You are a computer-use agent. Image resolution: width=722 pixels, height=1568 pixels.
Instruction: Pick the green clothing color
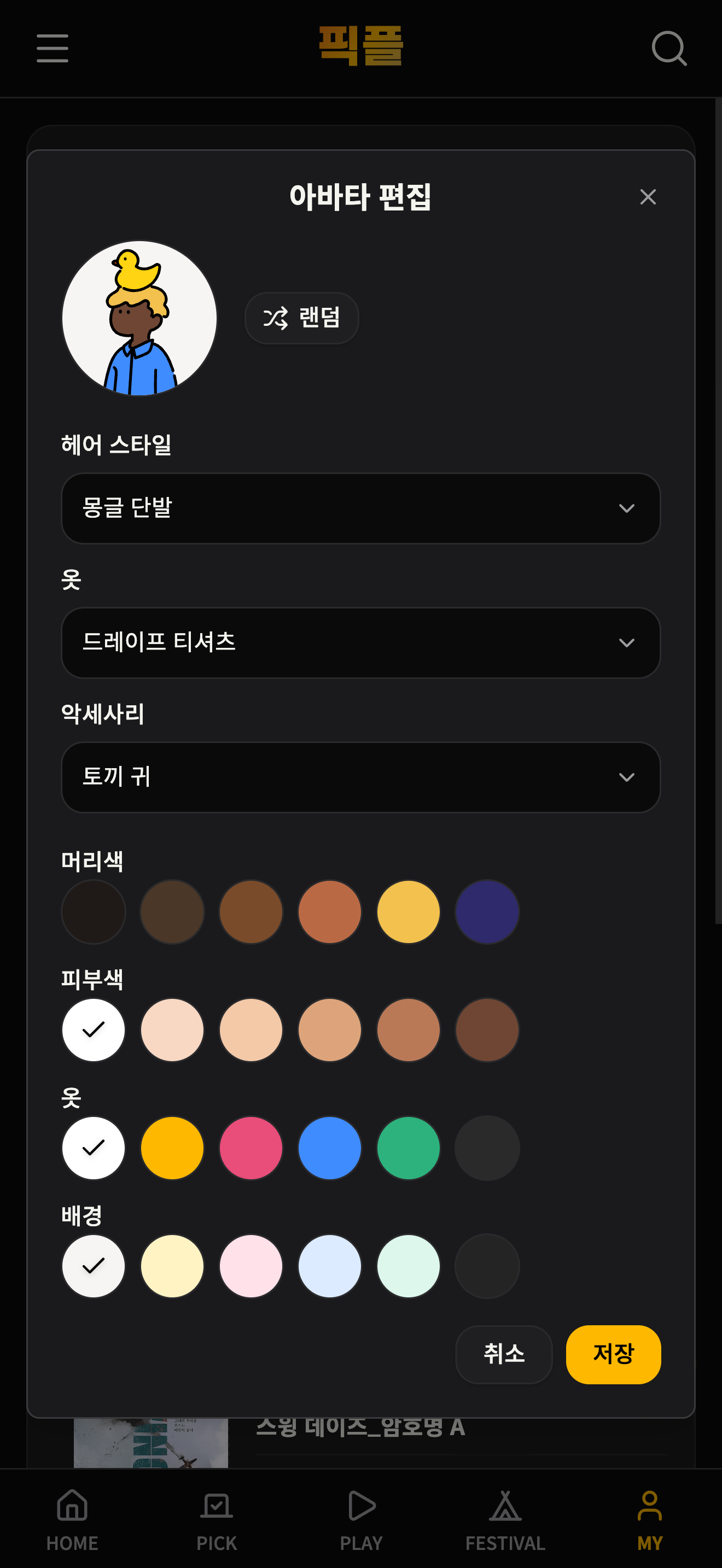pos(409,1148)
